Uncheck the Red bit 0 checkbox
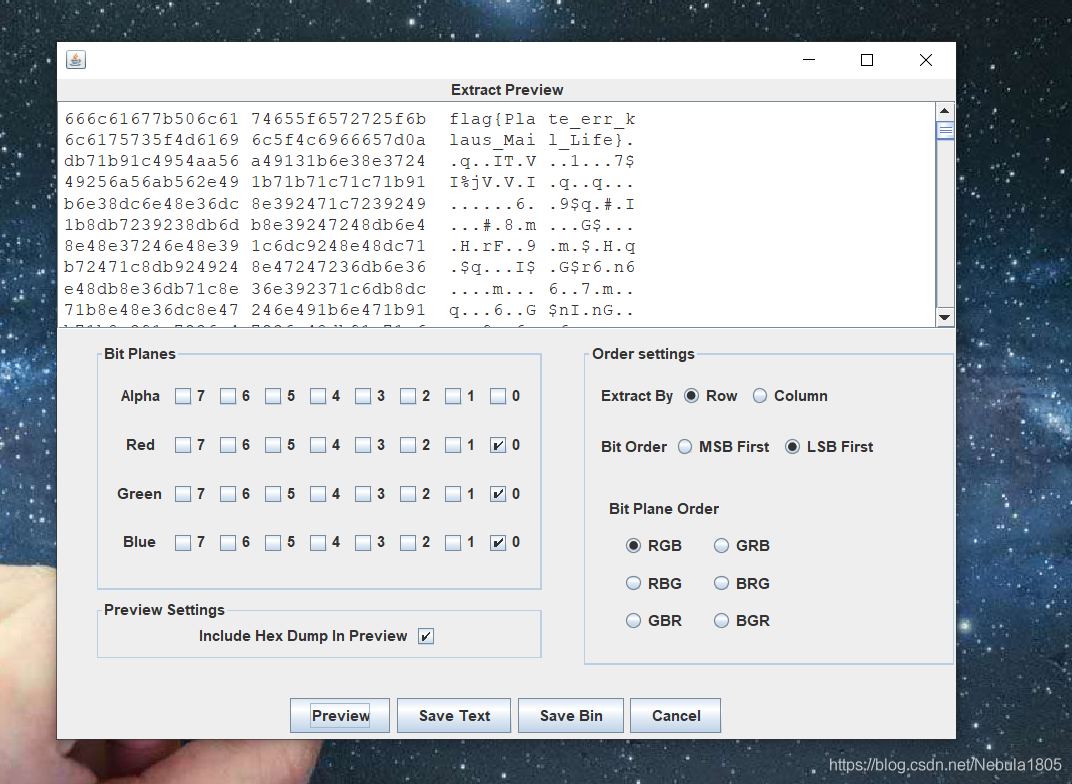Viewport: 1072px width, 784px height. pyautogui.click(x=498, y=446)
